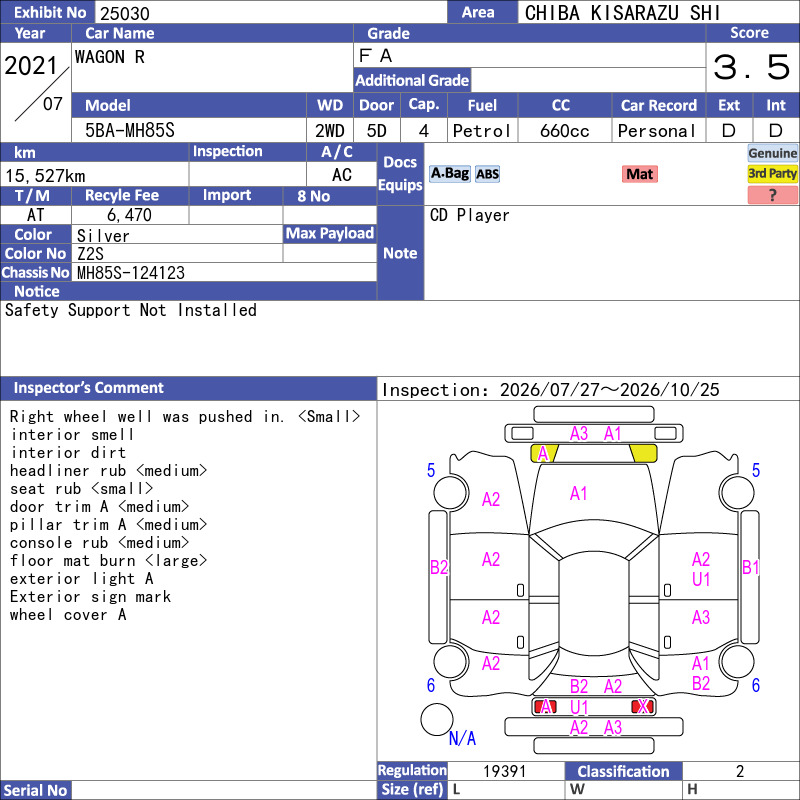Click the red question mark badge

tap(772, 195)
